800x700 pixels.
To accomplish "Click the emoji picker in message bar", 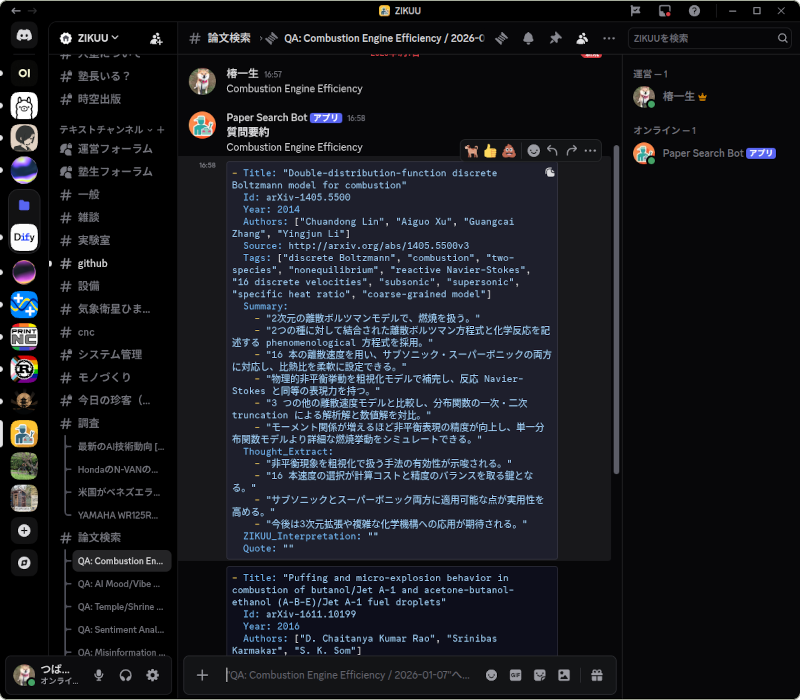I will [491, 675].
